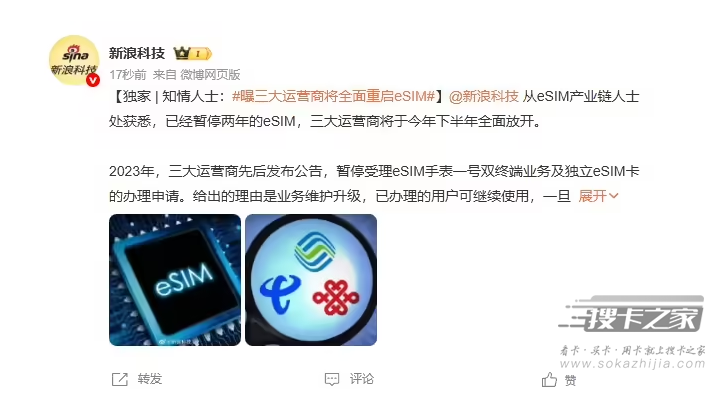This screenshot has width=712, height=402.
Task: Click the 微博网页版 source link
Action: point(210,74)
